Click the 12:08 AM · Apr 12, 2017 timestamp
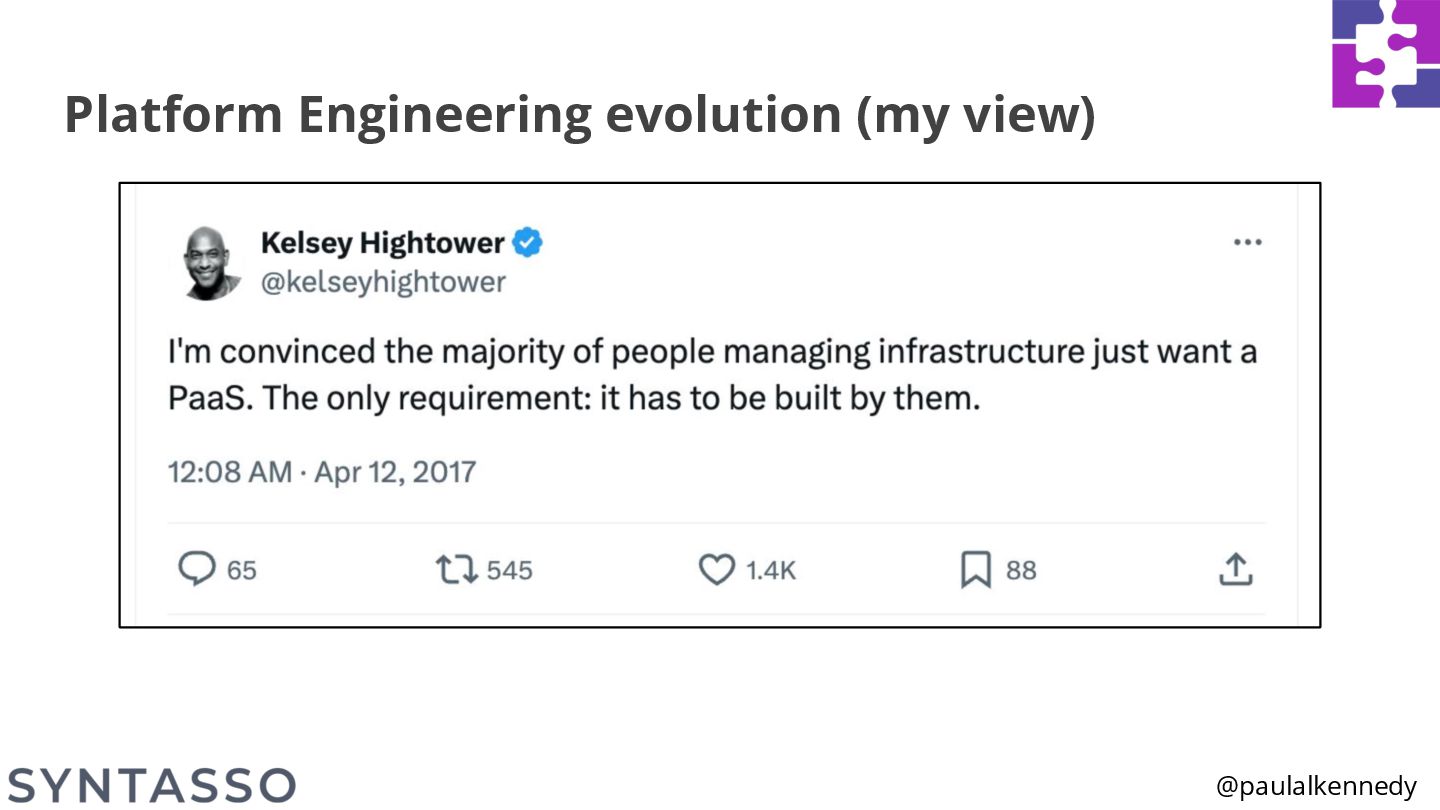Viewport: 1440px width, 810px height. pyautogui.click(x=322, y=471)
